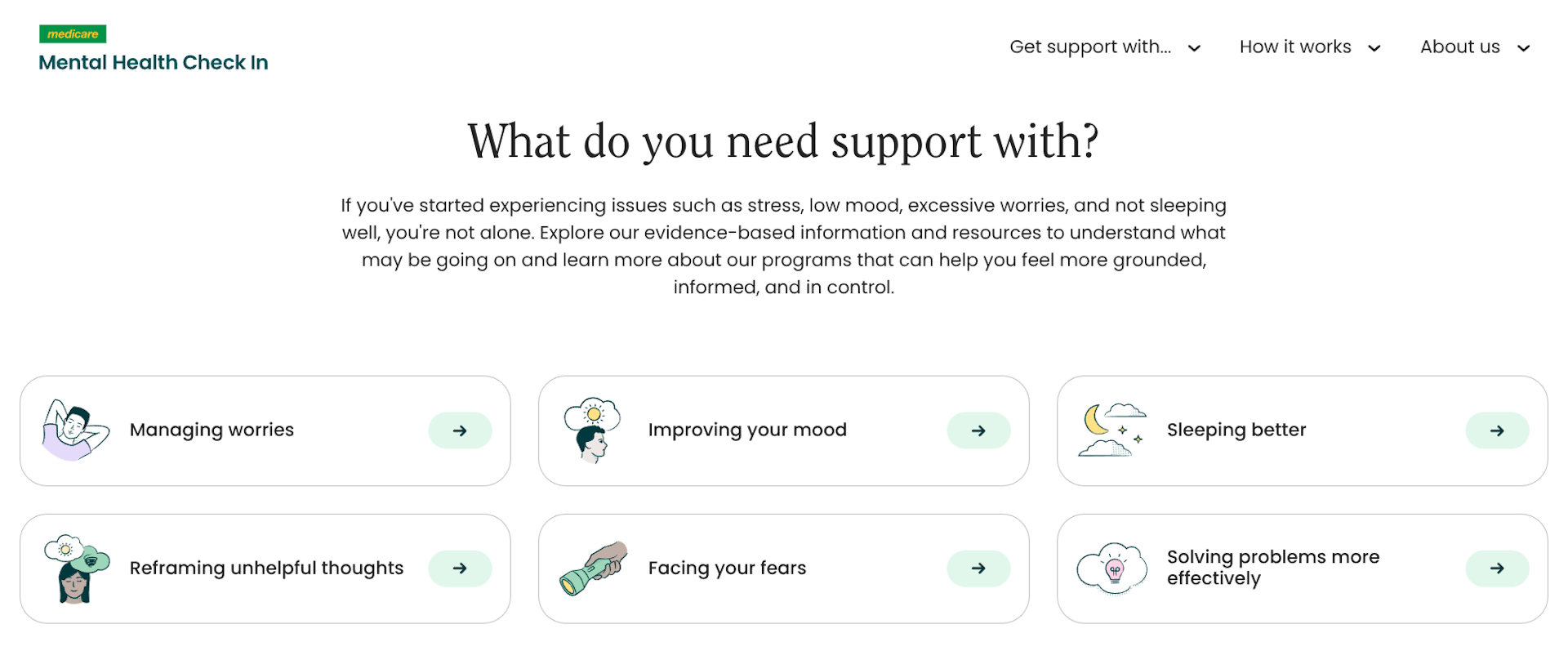Expand the chevron beside How it works
This screenshot has height=651, width=1568.
tap(1374, 48)
